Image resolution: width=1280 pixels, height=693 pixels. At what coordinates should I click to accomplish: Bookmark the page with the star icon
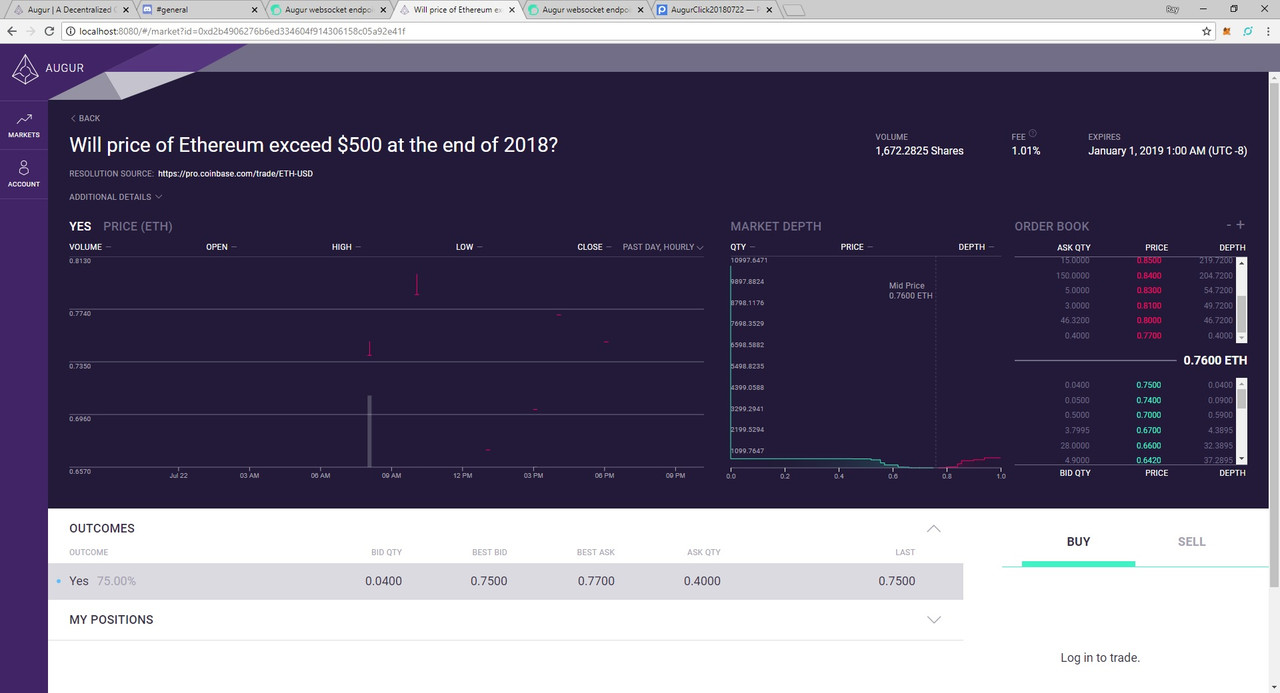coord(1207,31)
